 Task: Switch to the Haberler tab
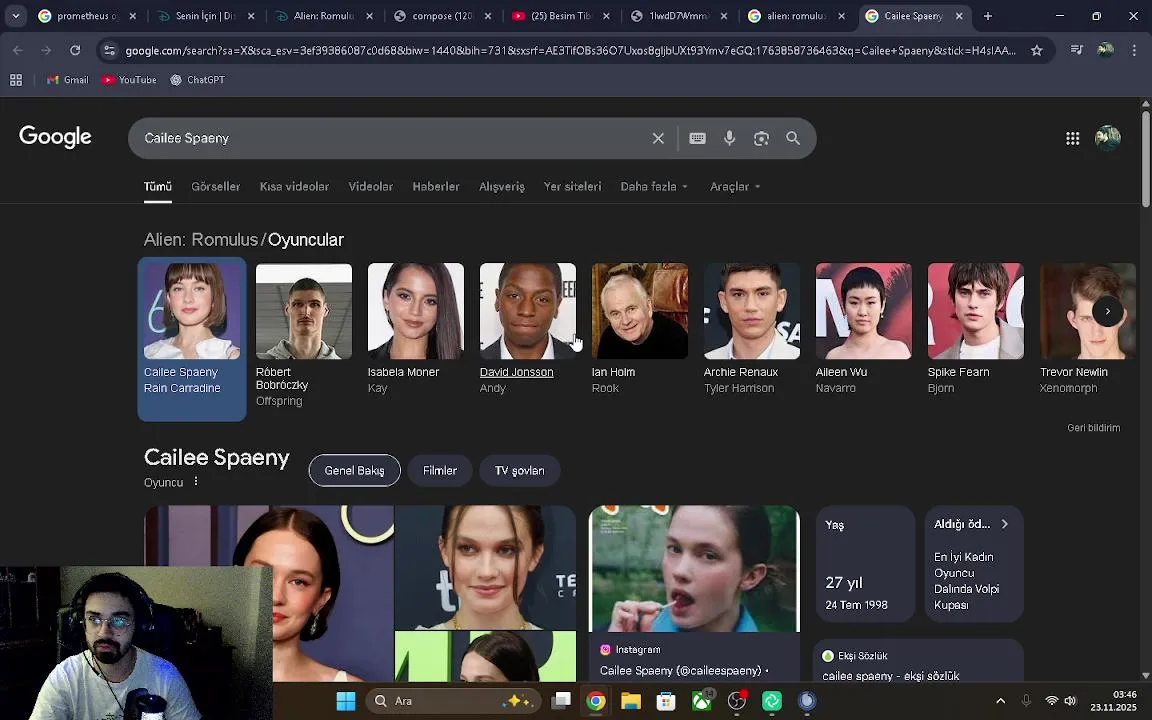tap(436, 187)
